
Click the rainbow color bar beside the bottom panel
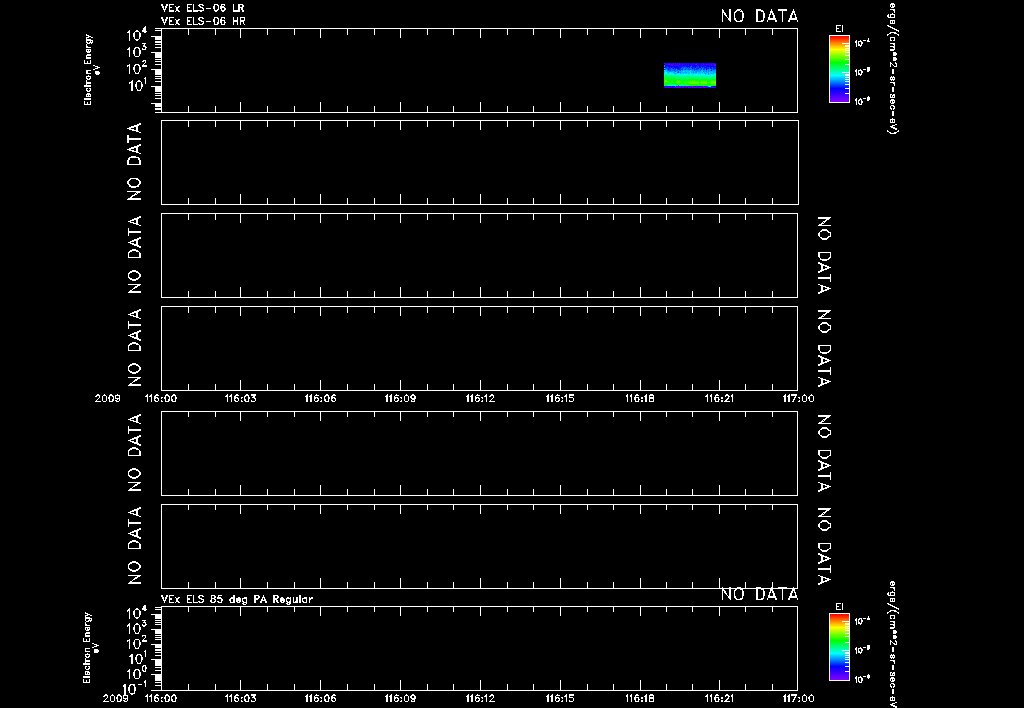pyautogui.click(x=839, y=648)
